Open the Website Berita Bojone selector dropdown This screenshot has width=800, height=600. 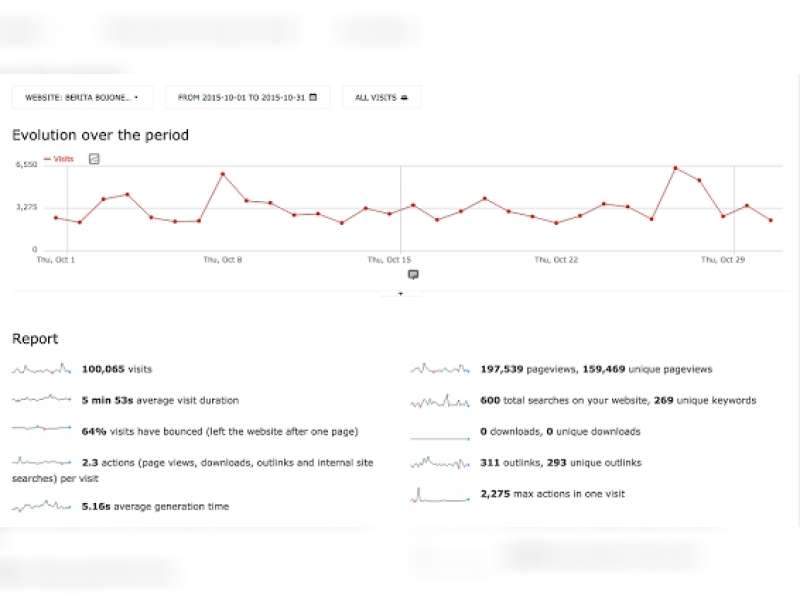(81, 97)
